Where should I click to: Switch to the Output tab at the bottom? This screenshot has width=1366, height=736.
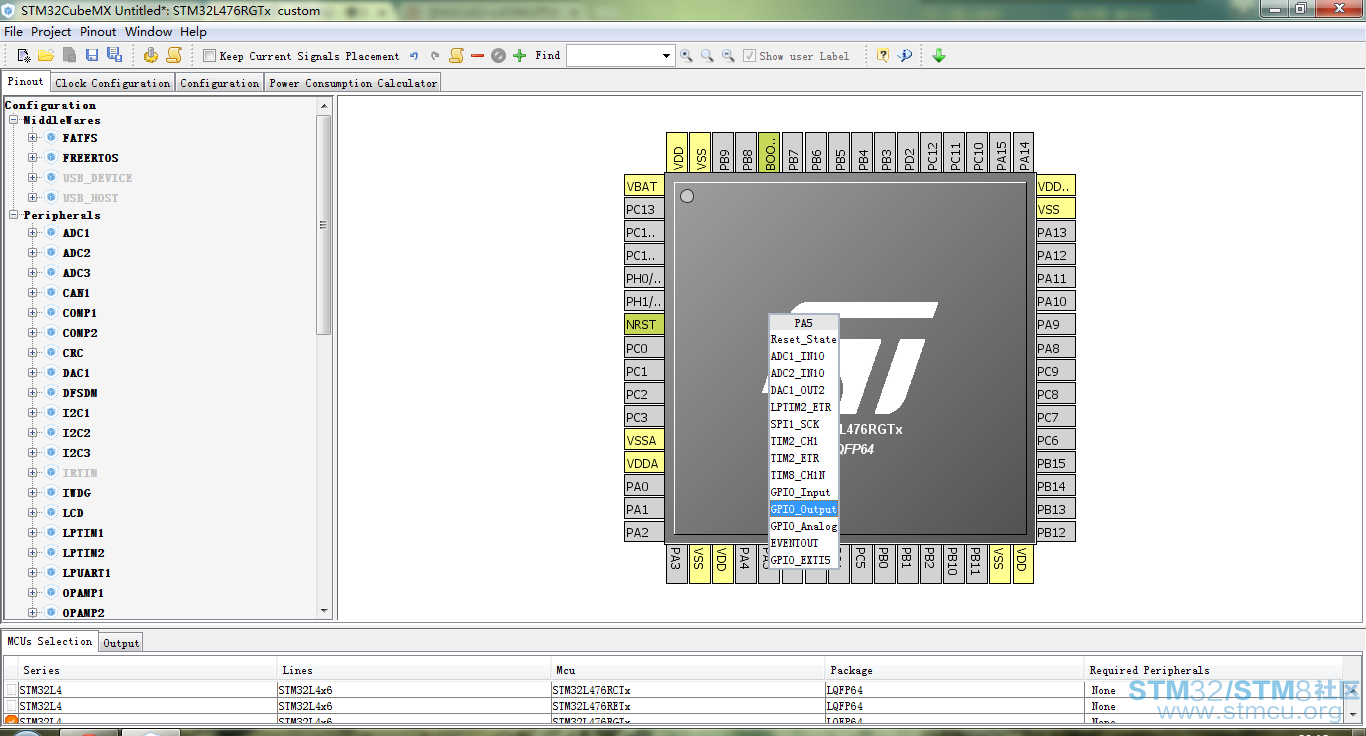[x=121, y=643]
